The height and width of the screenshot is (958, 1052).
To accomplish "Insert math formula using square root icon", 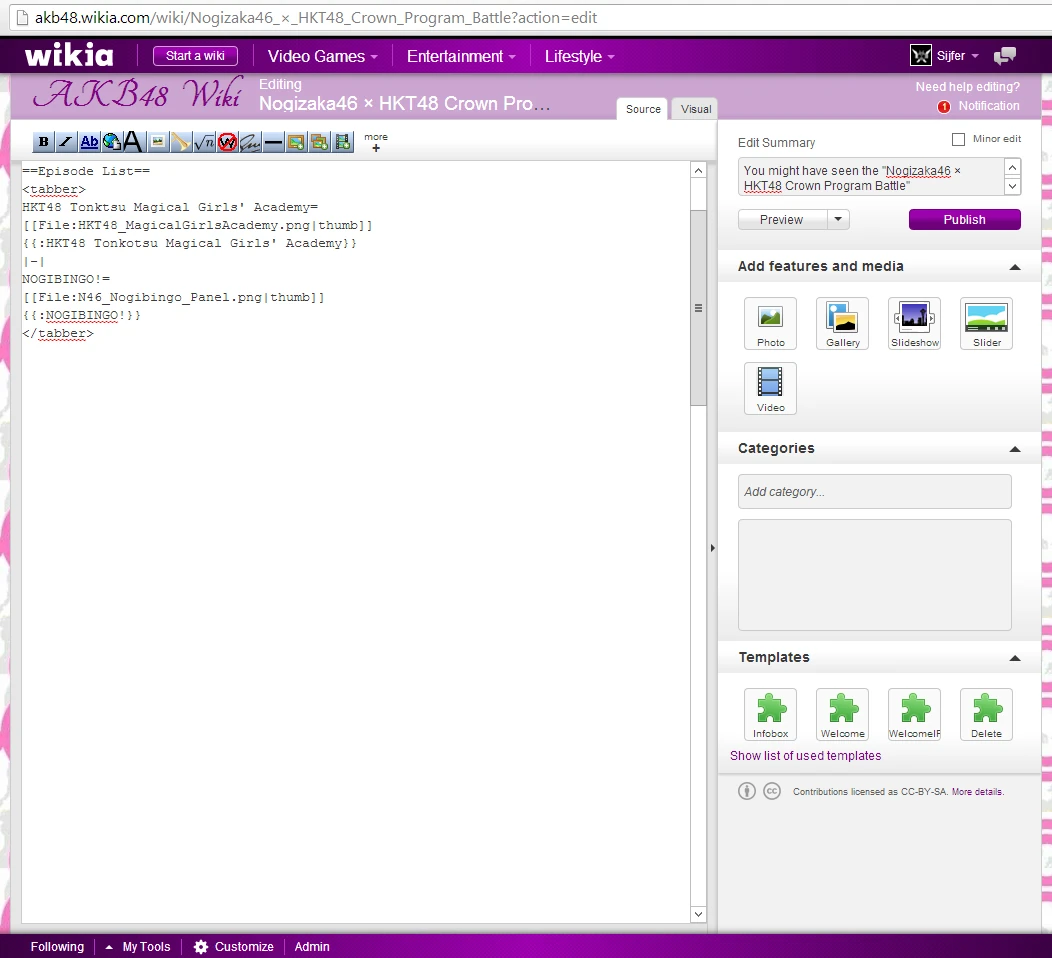I will tap(204, 142).
